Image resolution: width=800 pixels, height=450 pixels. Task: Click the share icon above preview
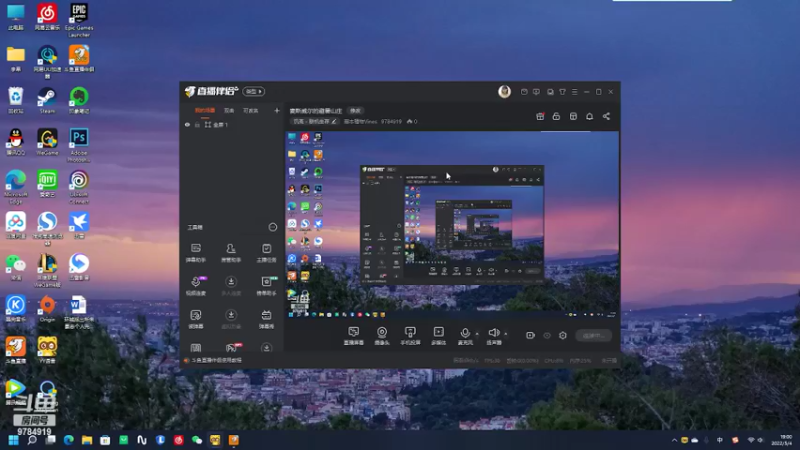pos(606,116)
